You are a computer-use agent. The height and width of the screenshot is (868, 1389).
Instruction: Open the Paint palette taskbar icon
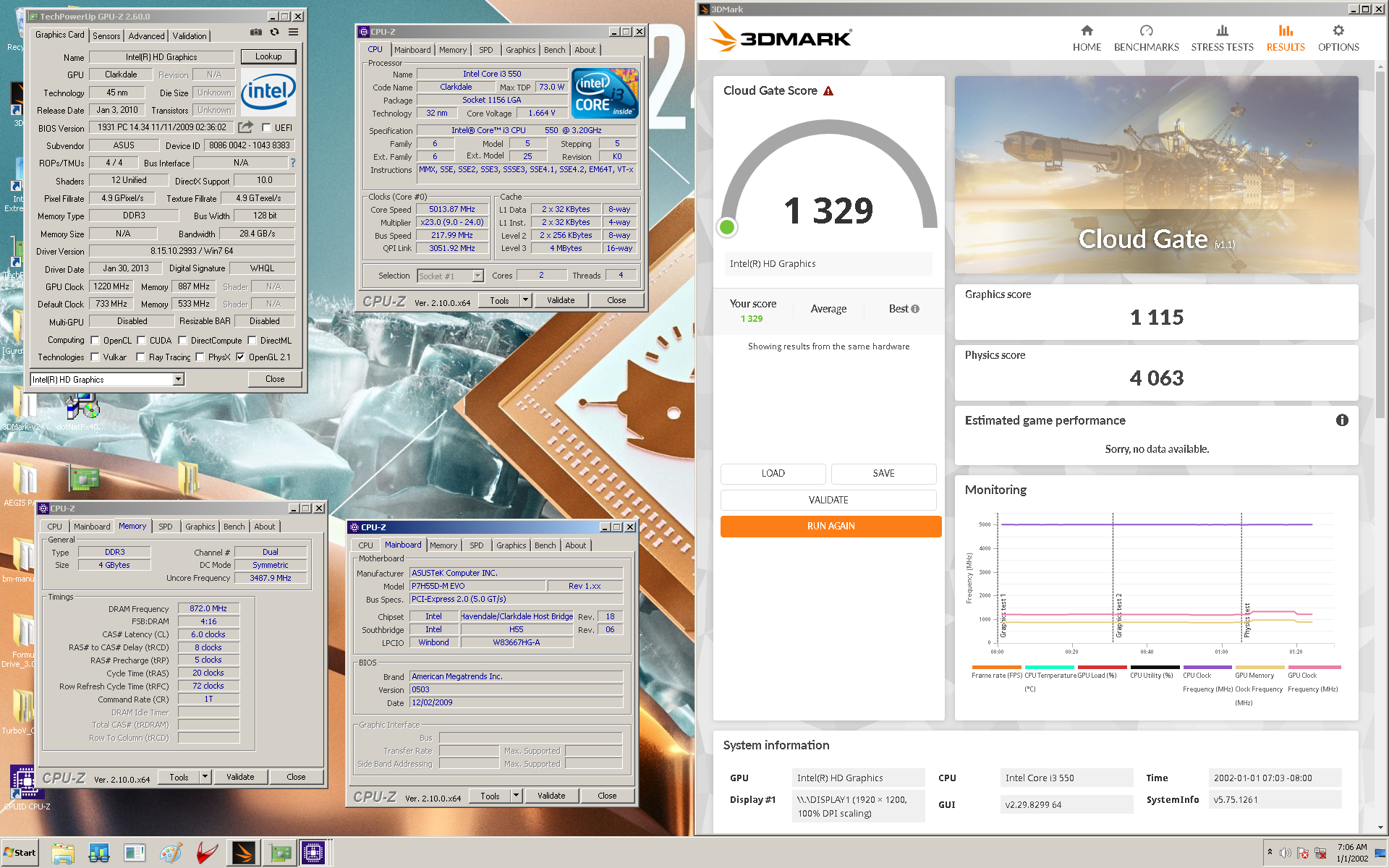[171, 853]
